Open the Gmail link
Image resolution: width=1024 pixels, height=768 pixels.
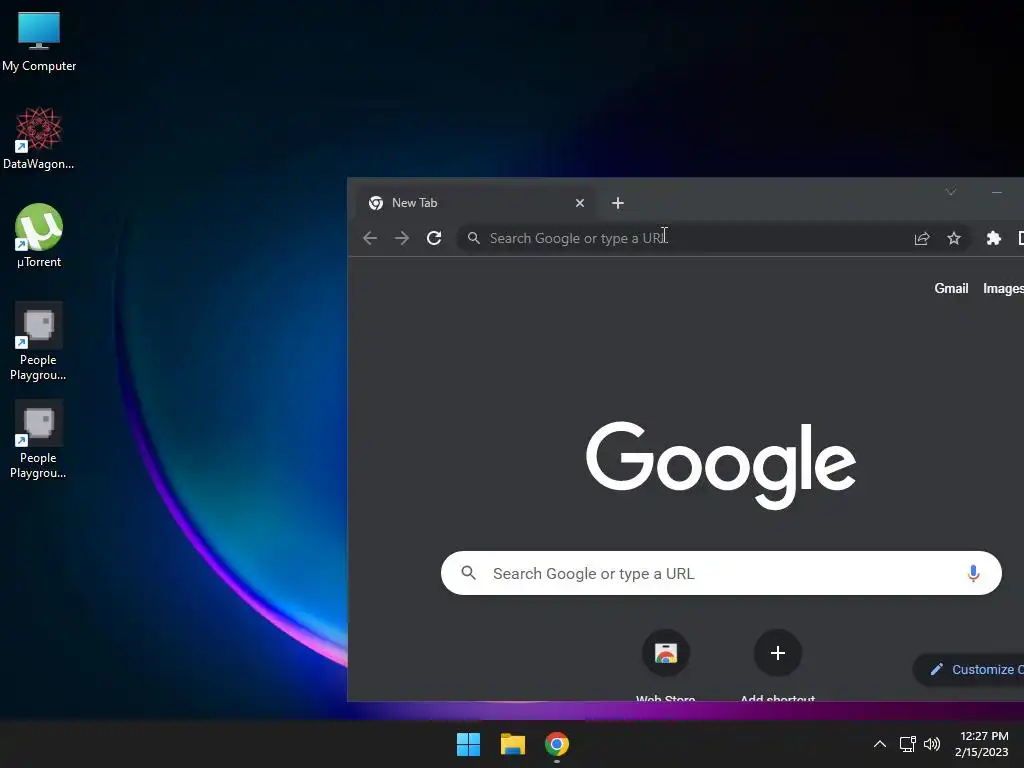click(951, 289)
